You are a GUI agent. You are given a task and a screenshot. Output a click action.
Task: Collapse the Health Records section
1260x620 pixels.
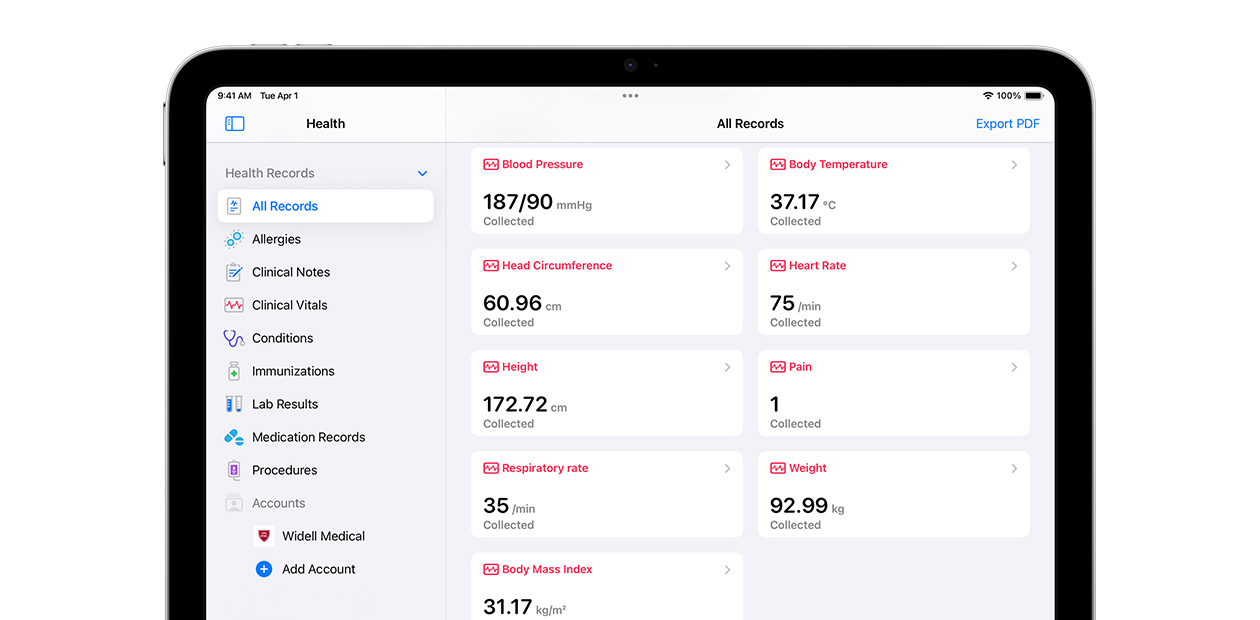pos(422,172)
